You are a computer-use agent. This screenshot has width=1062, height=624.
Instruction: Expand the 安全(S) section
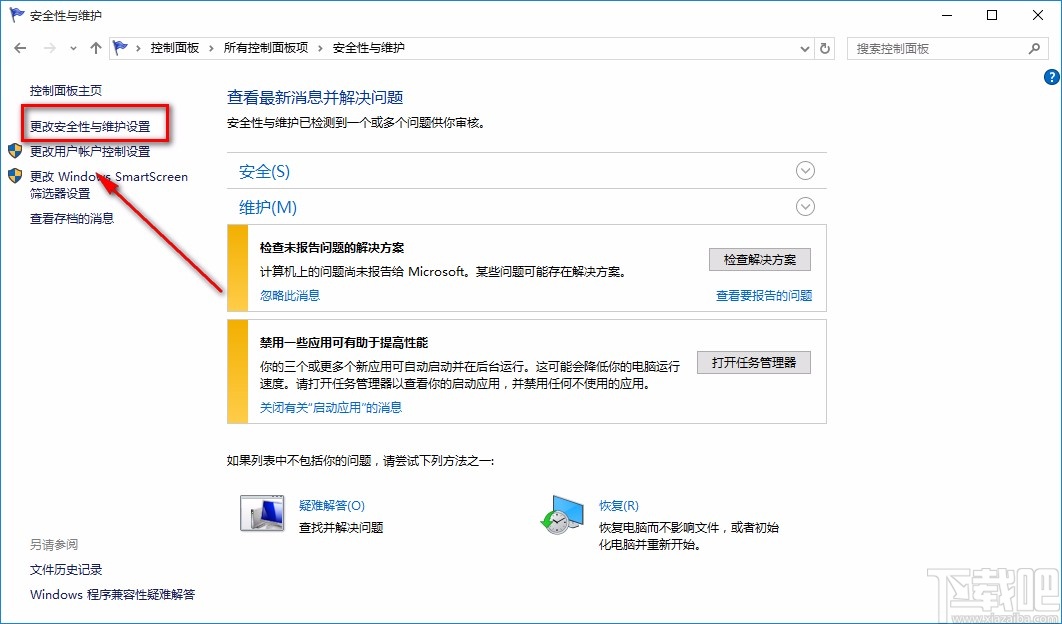tap(806, 170)
